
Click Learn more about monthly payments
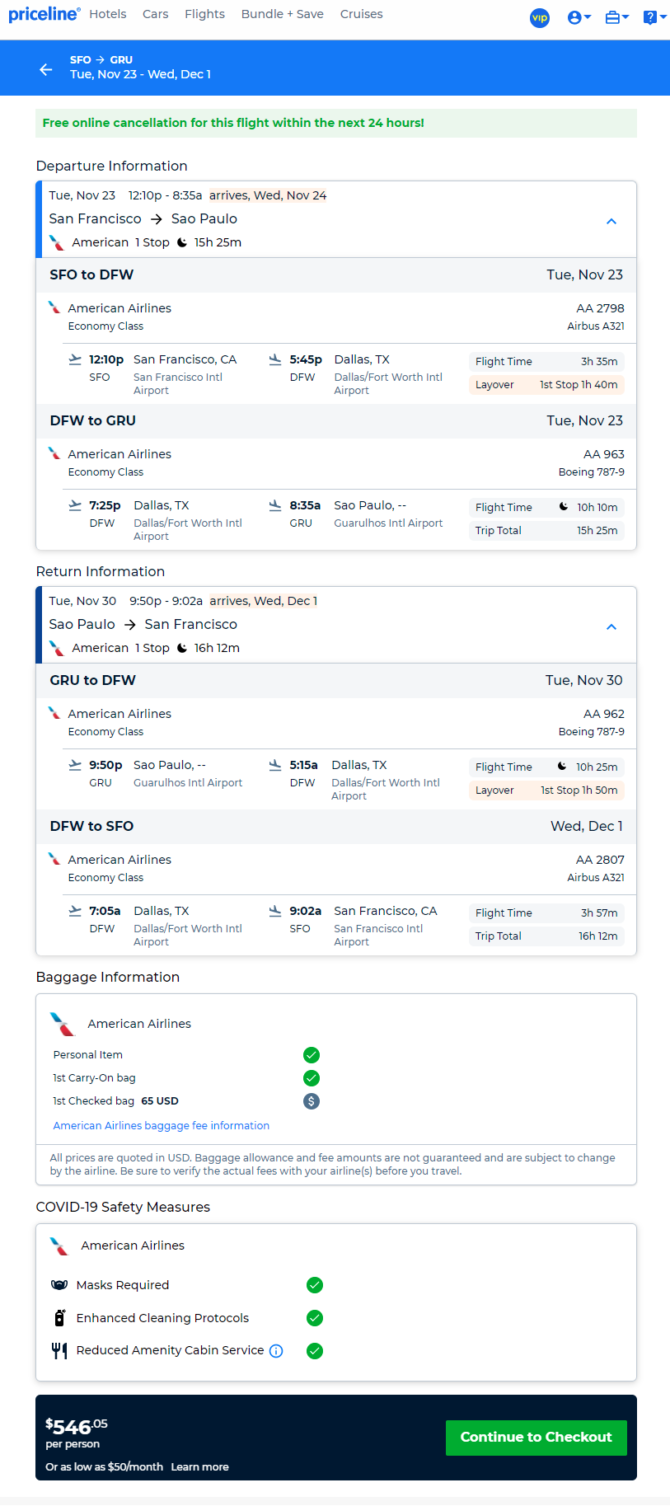[200, 1467]
